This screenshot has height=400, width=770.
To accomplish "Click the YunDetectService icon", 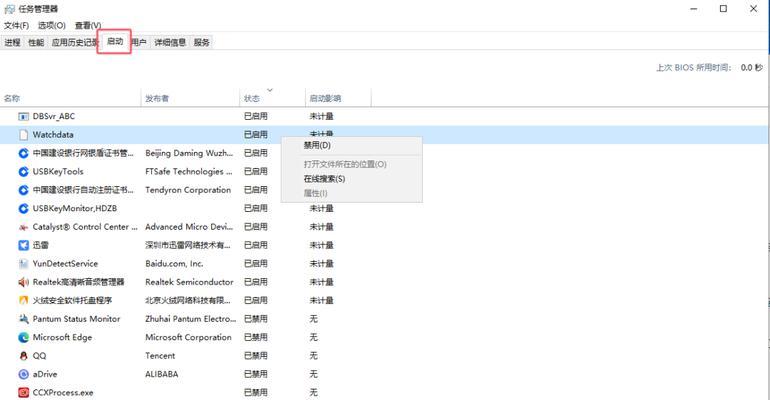I will click(23, 264).
